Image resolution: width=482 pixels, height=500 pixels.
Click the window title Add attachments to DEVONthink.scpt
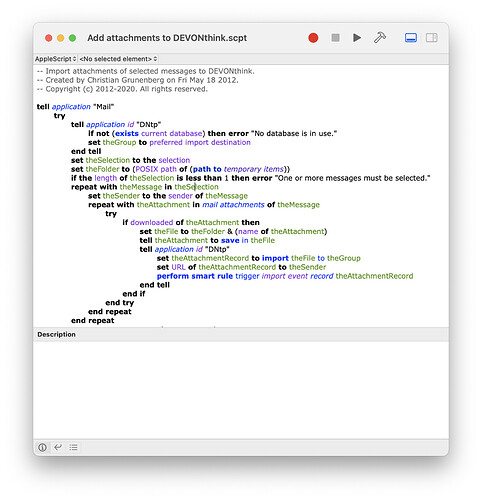[167, 38]
